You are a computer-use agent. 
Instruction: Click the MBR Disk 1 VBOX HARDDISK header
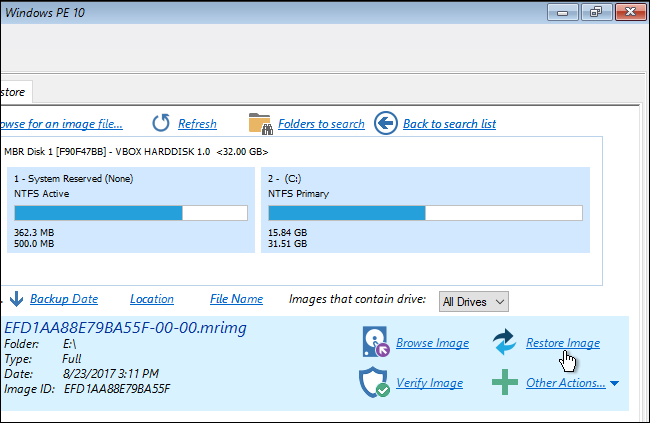pyautogui.click(x=136, y=152)
